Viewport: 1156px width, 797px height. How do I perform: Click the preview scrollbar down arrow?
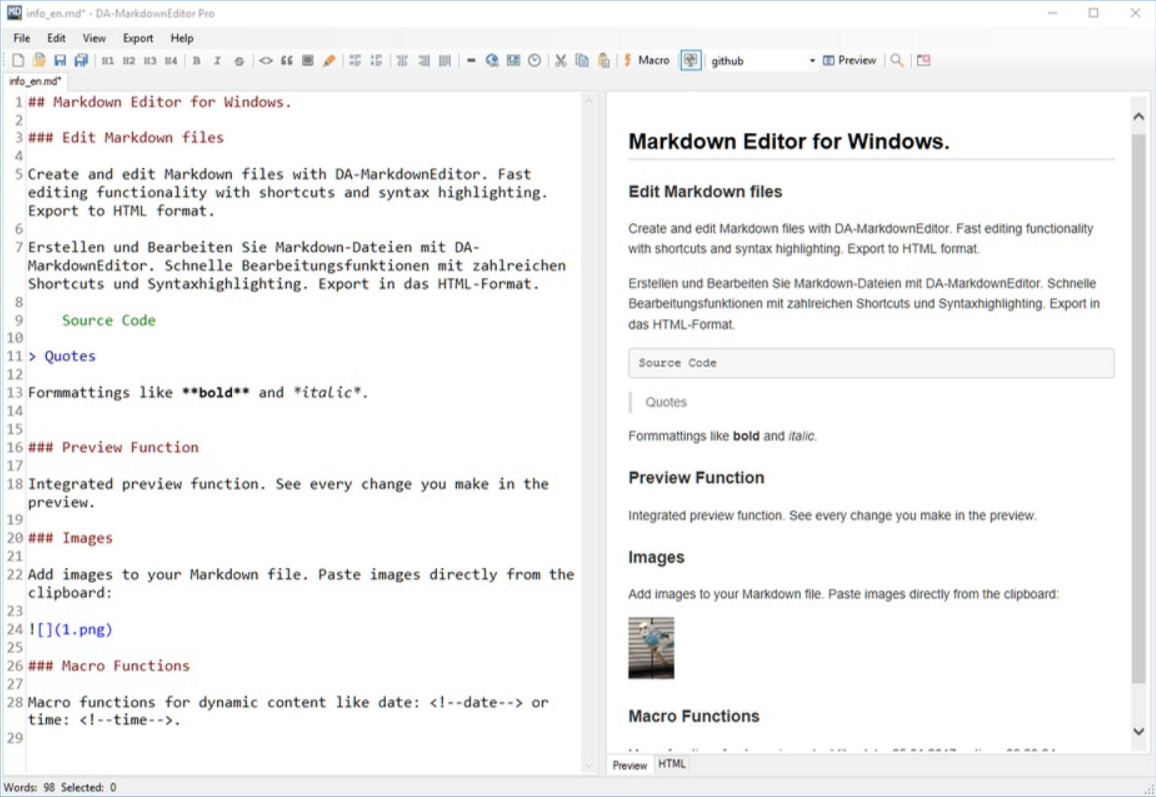tap(1138, 731)
